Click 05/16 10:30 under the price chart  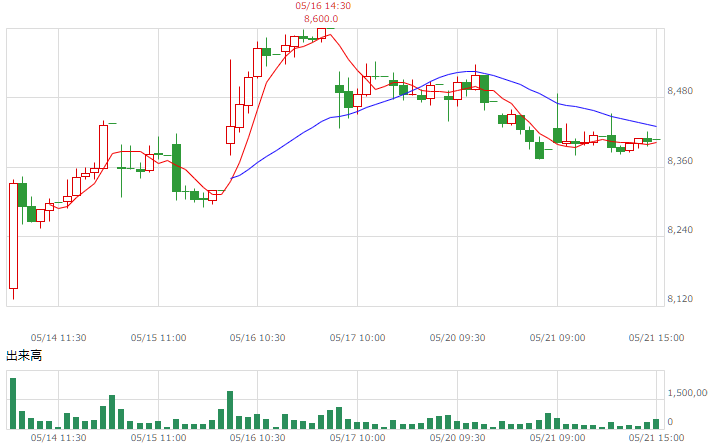pos(257,338)
